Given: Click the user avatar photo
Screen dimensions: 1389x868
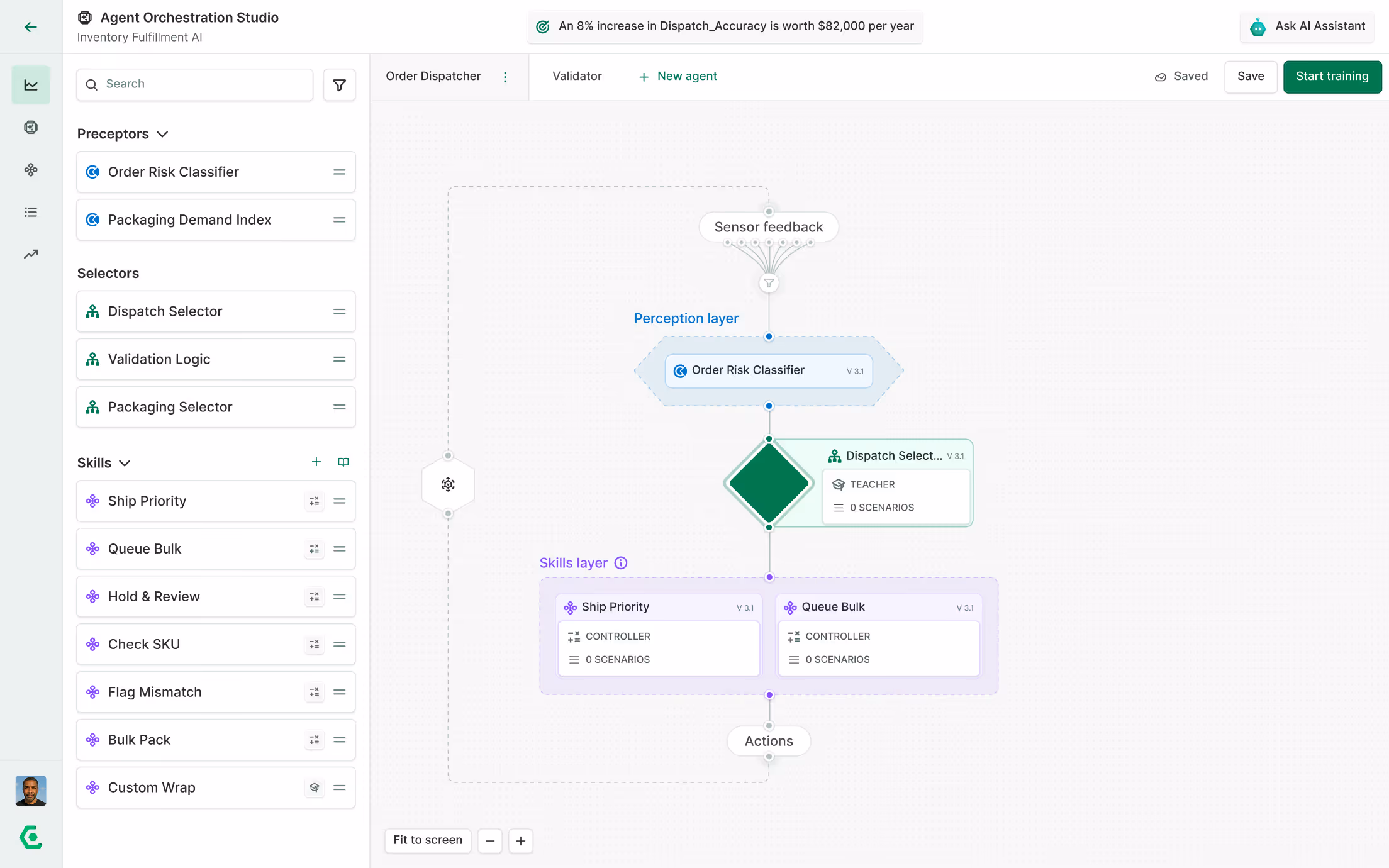Looking at the screenshot, I should click(31, 791).
